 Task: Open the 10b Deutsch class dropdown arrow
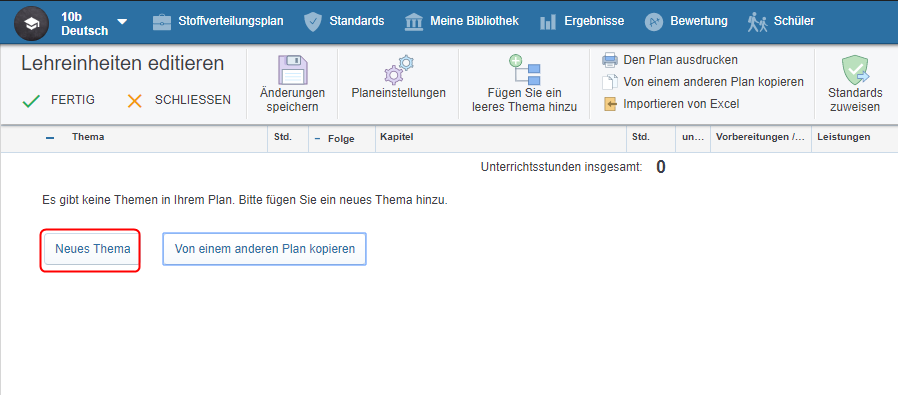[x=122, y=22]
